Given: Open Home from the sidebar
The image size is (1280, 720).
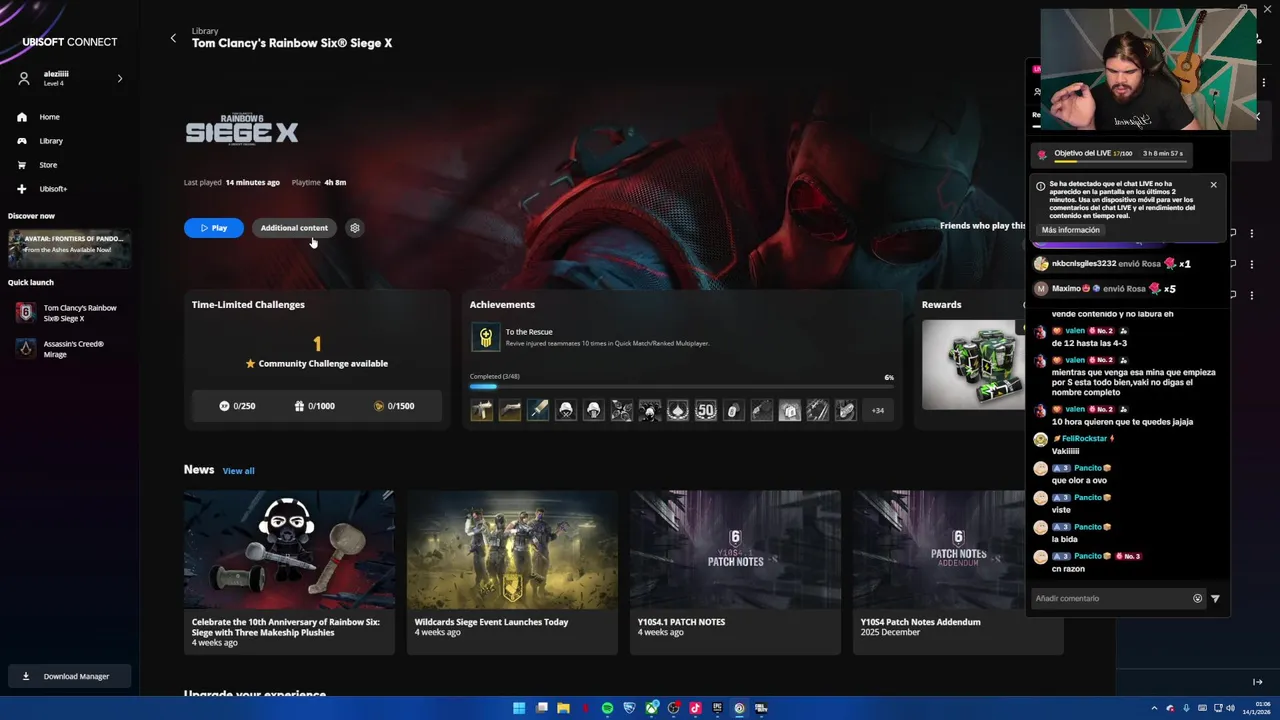Looking at the screenshot, I should click(49, 117).
